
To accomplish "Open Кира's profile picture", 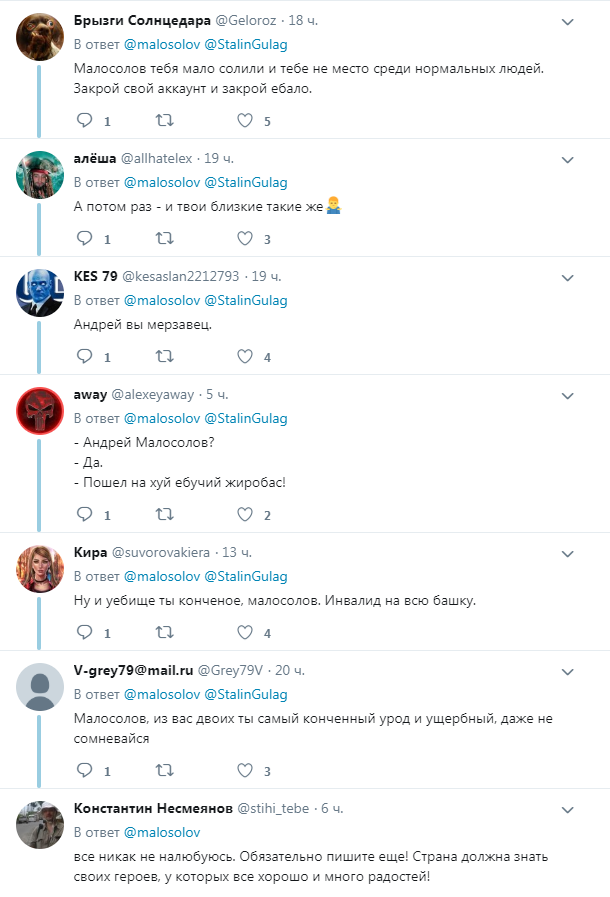I will [x=41, y=569].
